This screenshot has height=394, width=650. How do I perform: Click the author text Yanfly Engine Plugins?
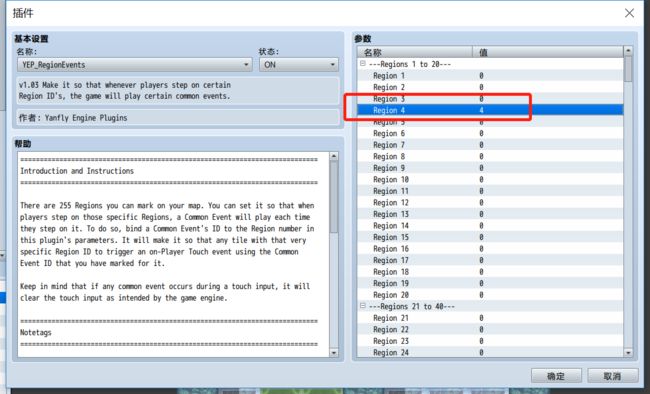86,118
